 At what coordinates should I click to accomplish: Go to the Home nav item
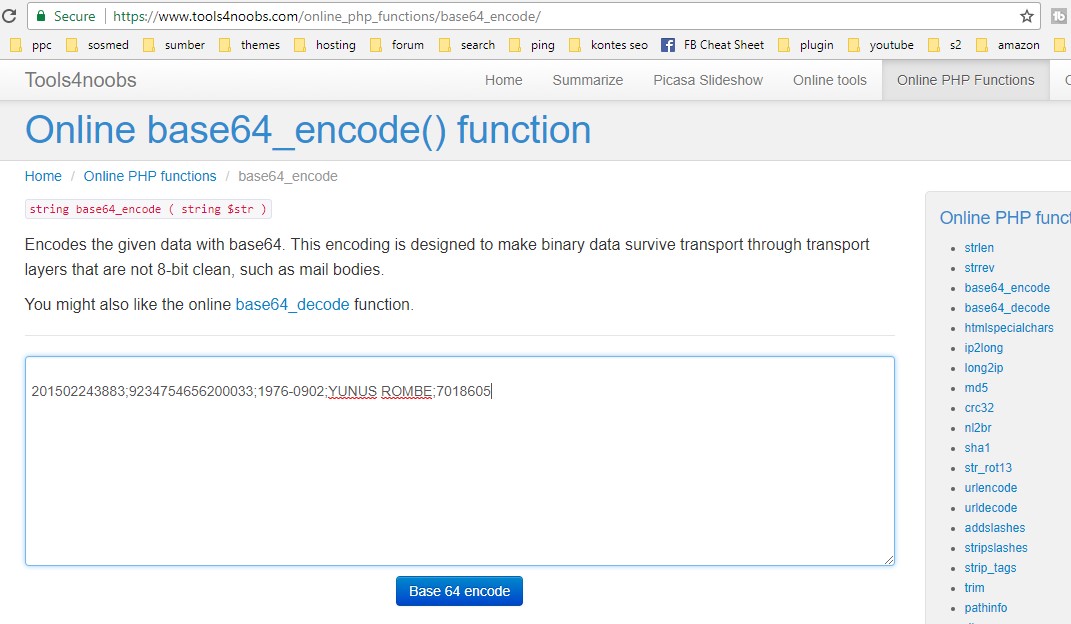pos(503,80)
